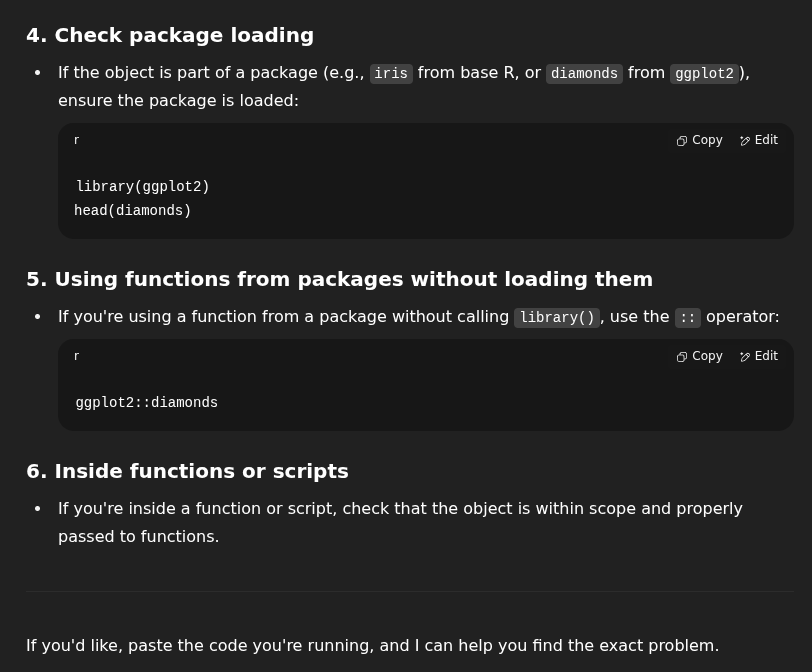Click the 'Using functions from packages' heading

[x=339, y=279]
